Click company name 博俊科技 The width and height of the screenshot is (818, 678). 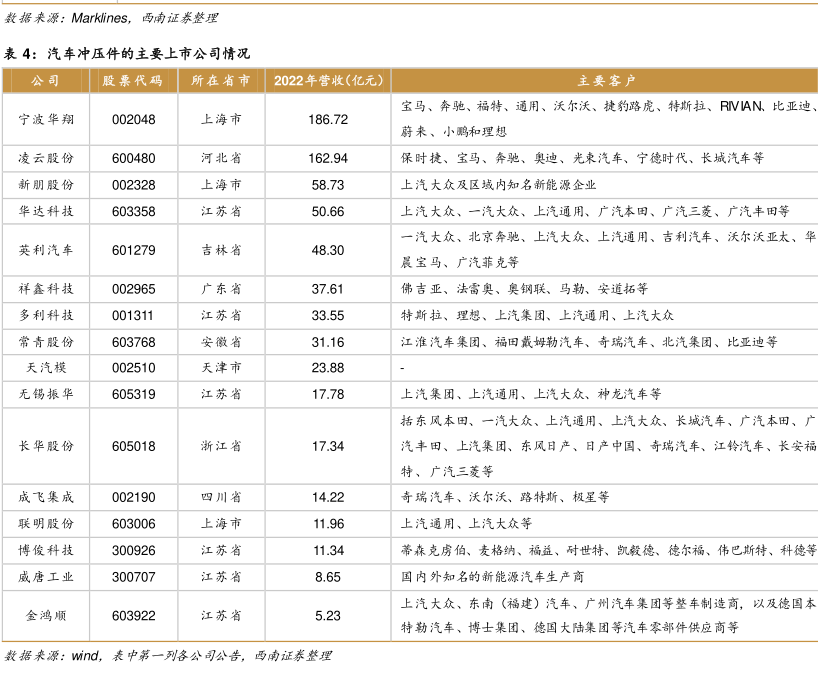click(x=46, y=550)
